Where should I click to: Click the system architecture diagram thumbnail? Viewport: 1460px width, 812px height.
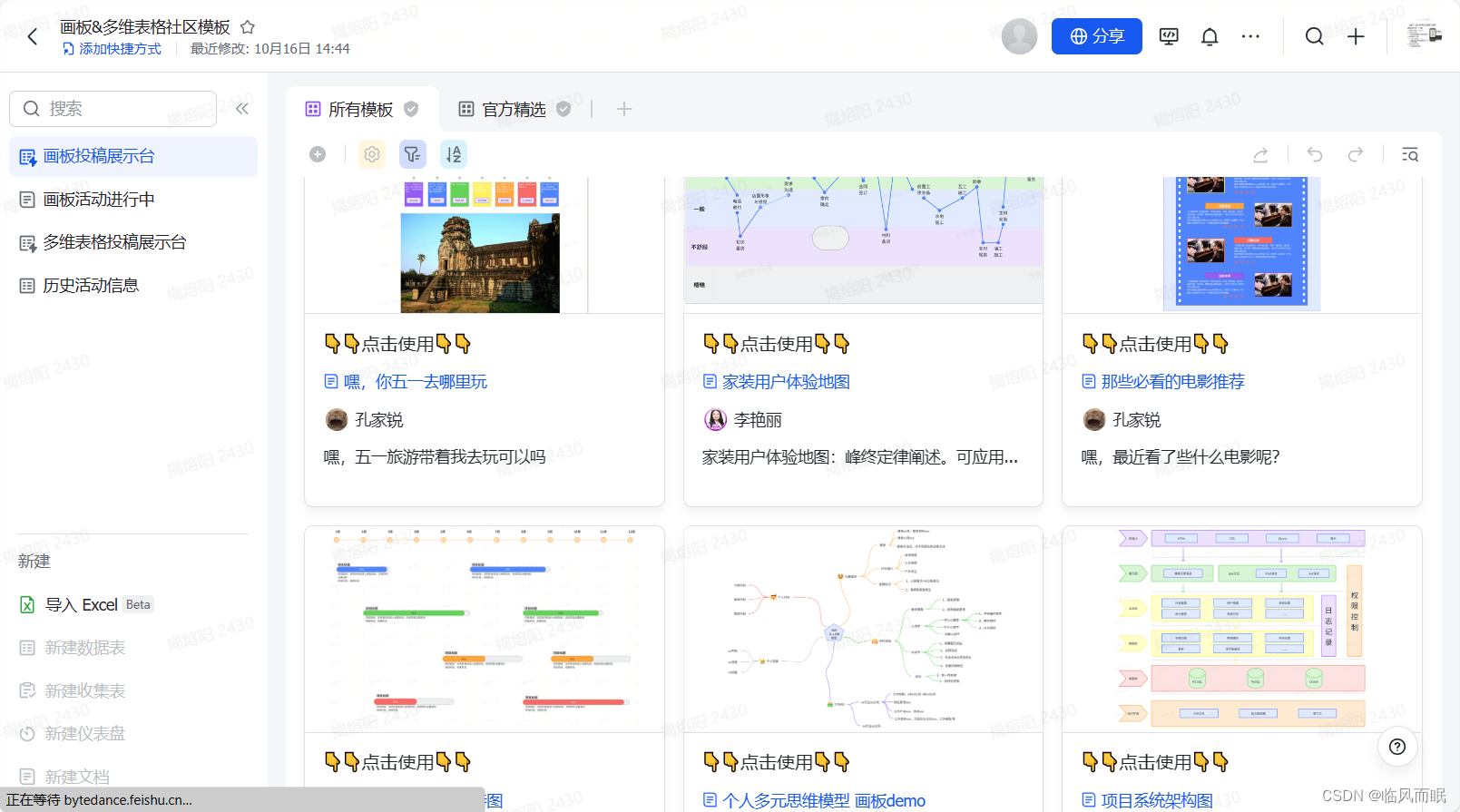[1241, 629]
